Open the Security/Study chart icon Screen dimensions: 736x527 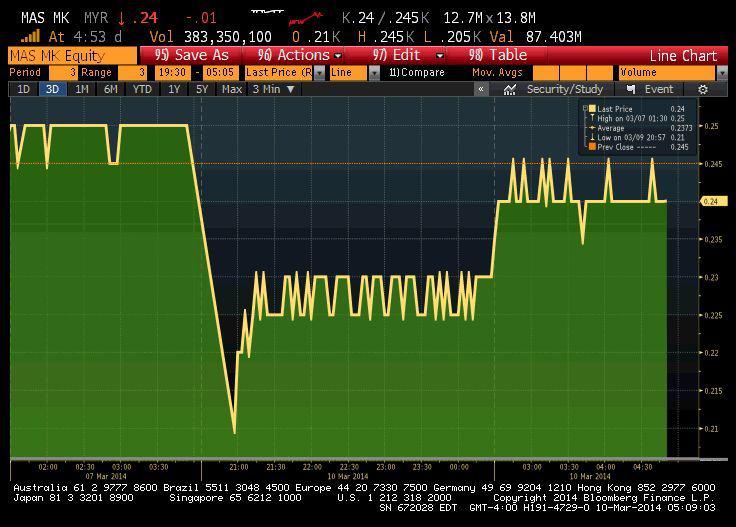point(510,89)
